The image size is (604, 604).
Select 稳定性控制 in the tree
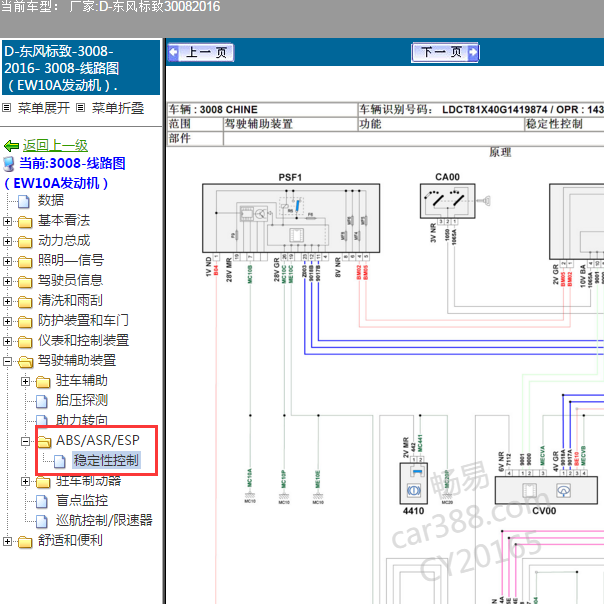coord(106,460)
